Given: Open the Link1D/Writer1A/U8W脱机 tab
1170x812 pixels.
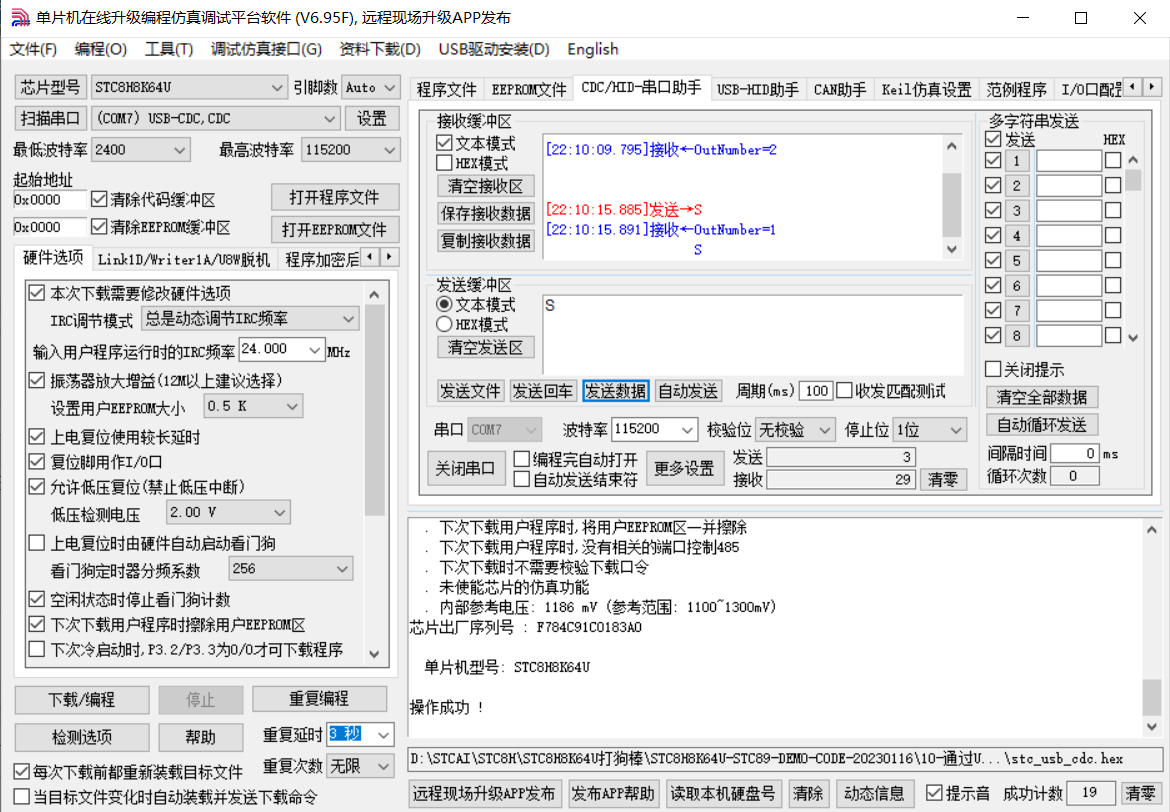Looking at the screenshot, I should pyautogui.click(x=184, y=259).
